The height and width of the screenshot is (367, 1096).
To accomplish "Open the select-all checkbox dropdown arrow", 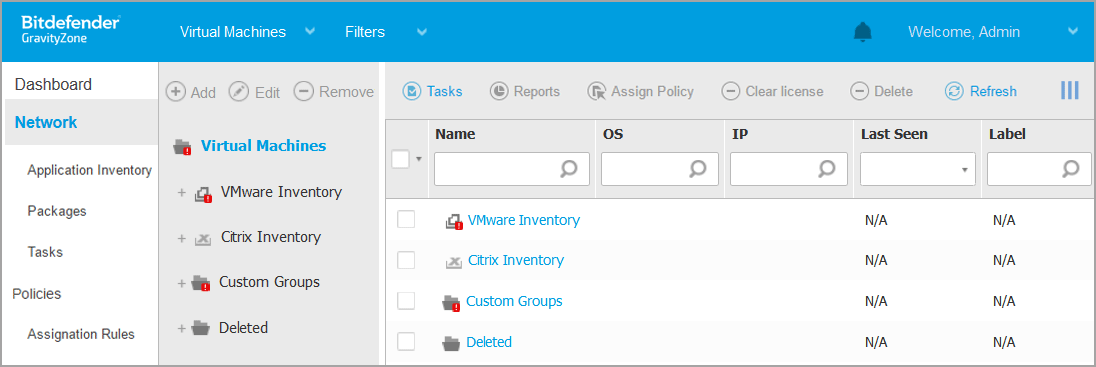I will (419, 159).
